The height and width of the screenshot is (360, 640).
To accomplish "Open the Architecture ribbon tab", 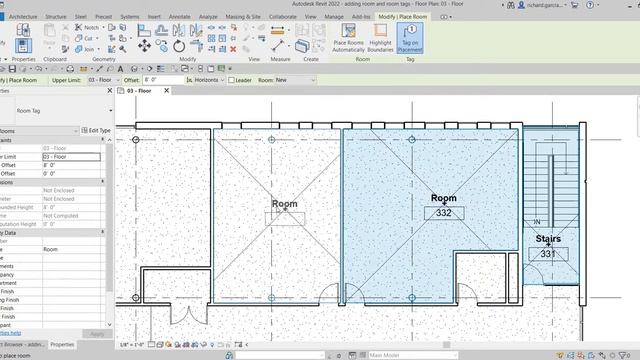I will coord(23,17).
